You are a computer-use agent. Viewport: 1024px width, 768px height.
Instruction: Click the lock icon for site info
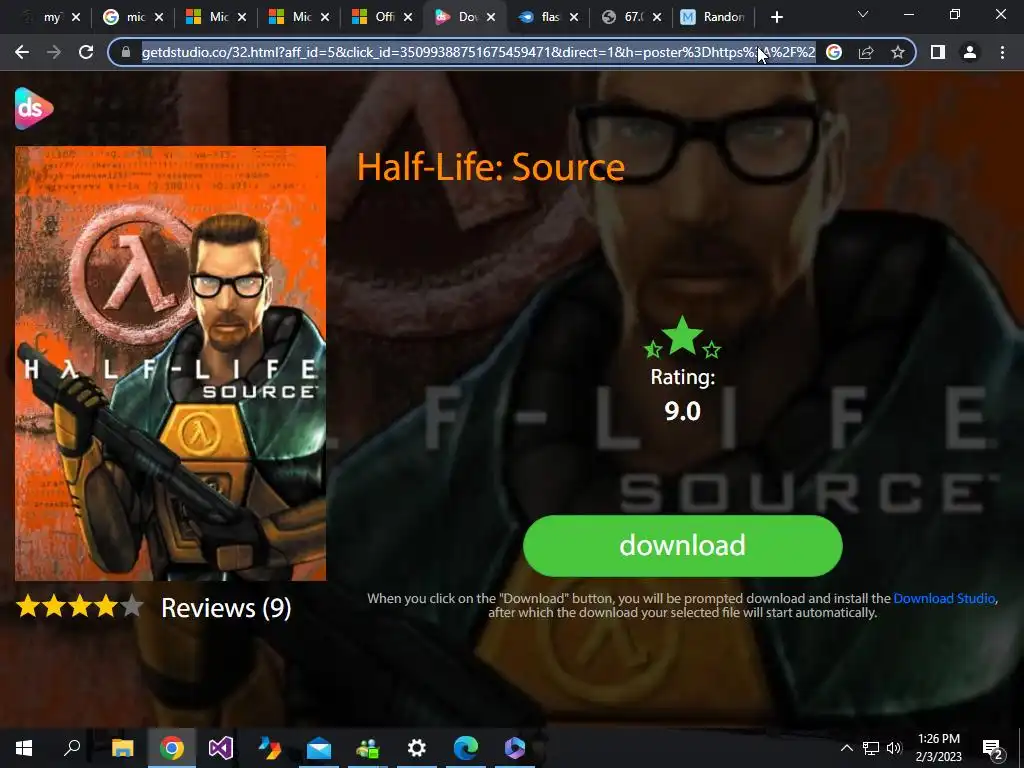click(126, 52)
